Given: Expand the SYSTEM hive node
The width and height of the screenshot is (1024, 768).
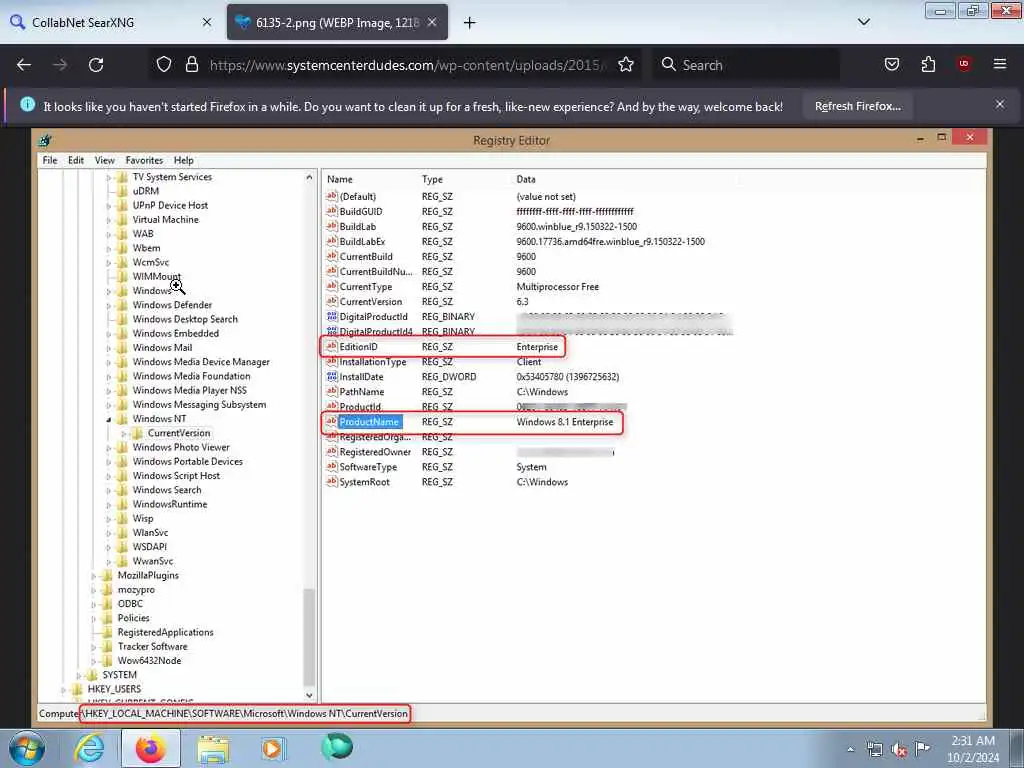Looking at the screenshot, I should (x=78, y=675).
